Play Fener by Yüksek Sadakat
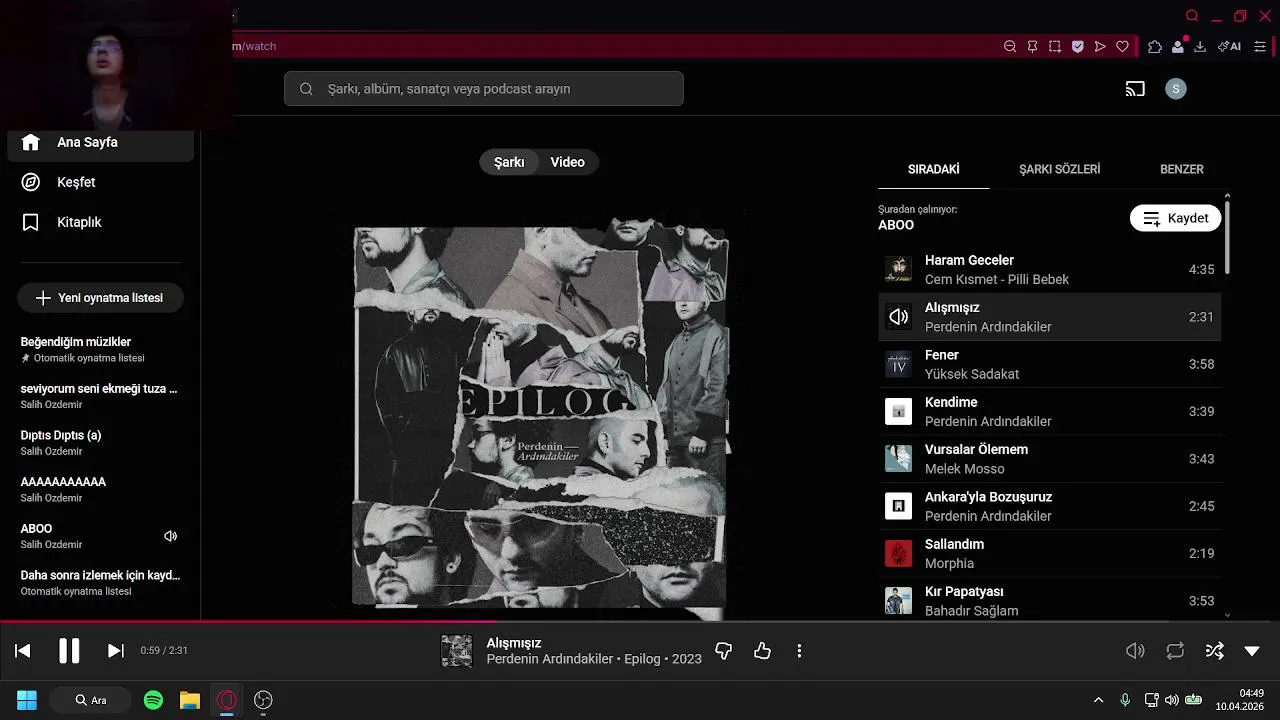The width and height of the screenshot is (1280, 720). pos(1049,364)
